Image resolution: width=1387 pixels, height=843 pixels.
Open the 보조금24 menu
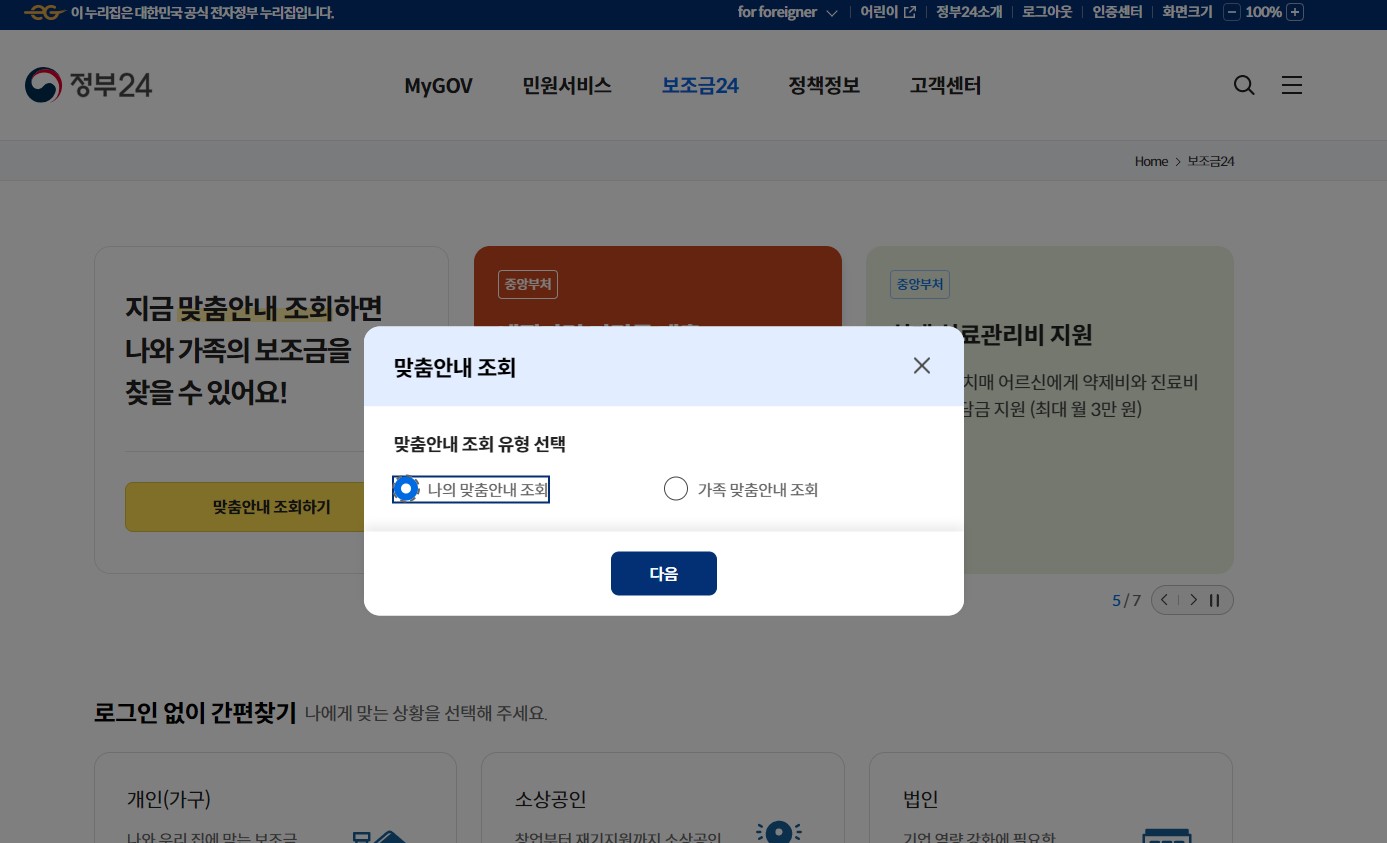click(700, 86)
